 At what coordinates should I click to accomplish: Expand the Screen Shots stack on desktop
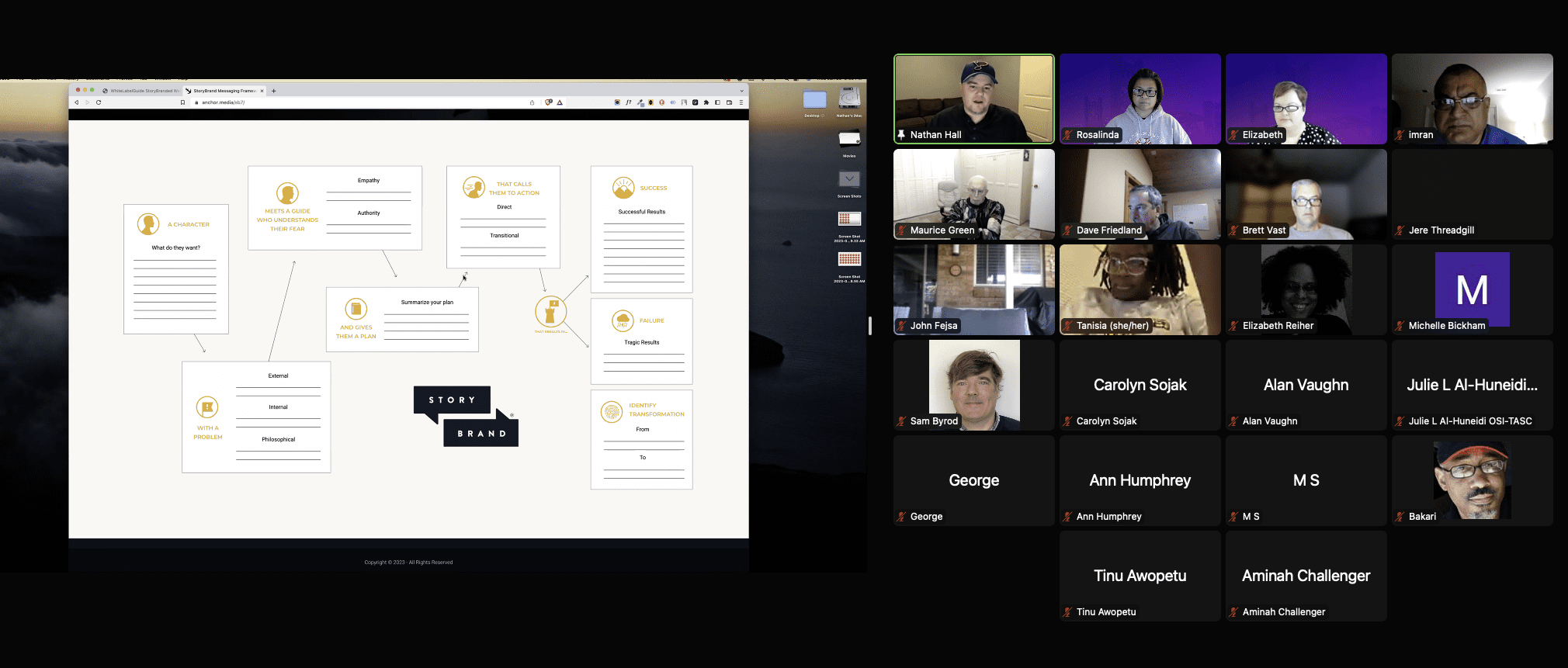pyautogui.click(x=849, y=179)
